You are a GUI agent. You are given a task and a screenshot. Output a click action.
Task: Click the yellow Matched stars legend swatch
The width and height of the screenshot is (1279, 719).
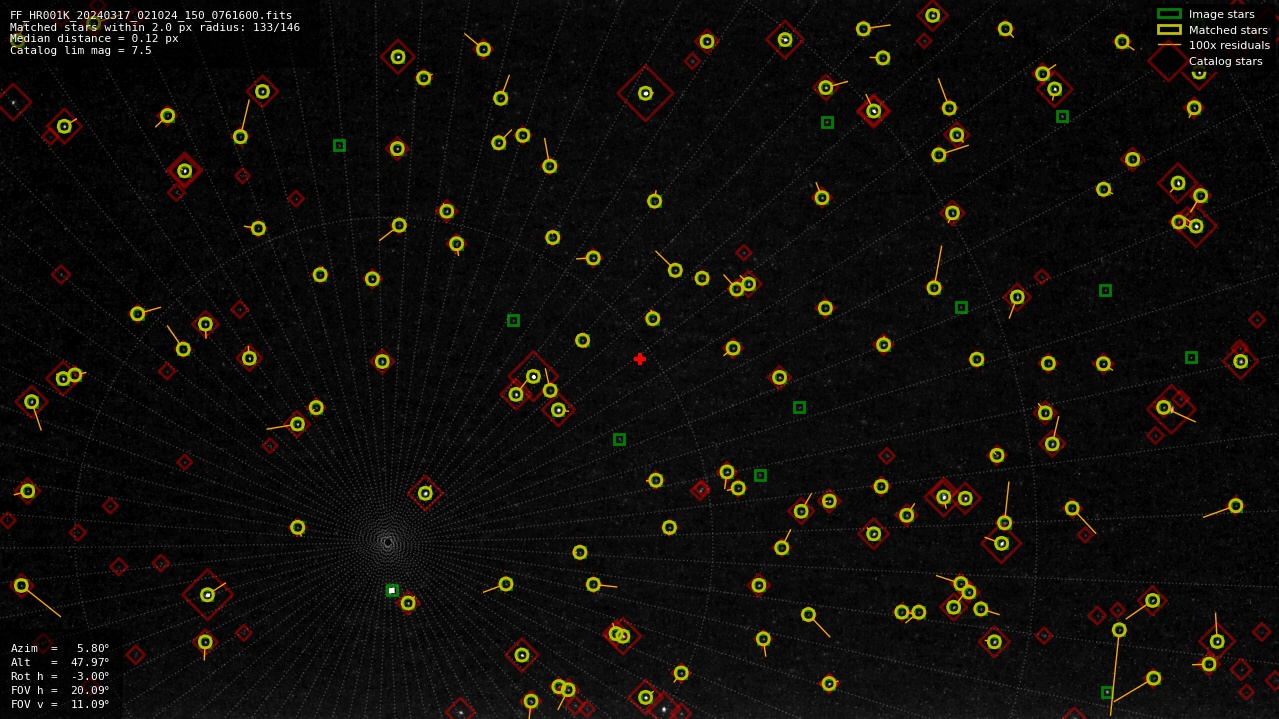click(1169, 30)
